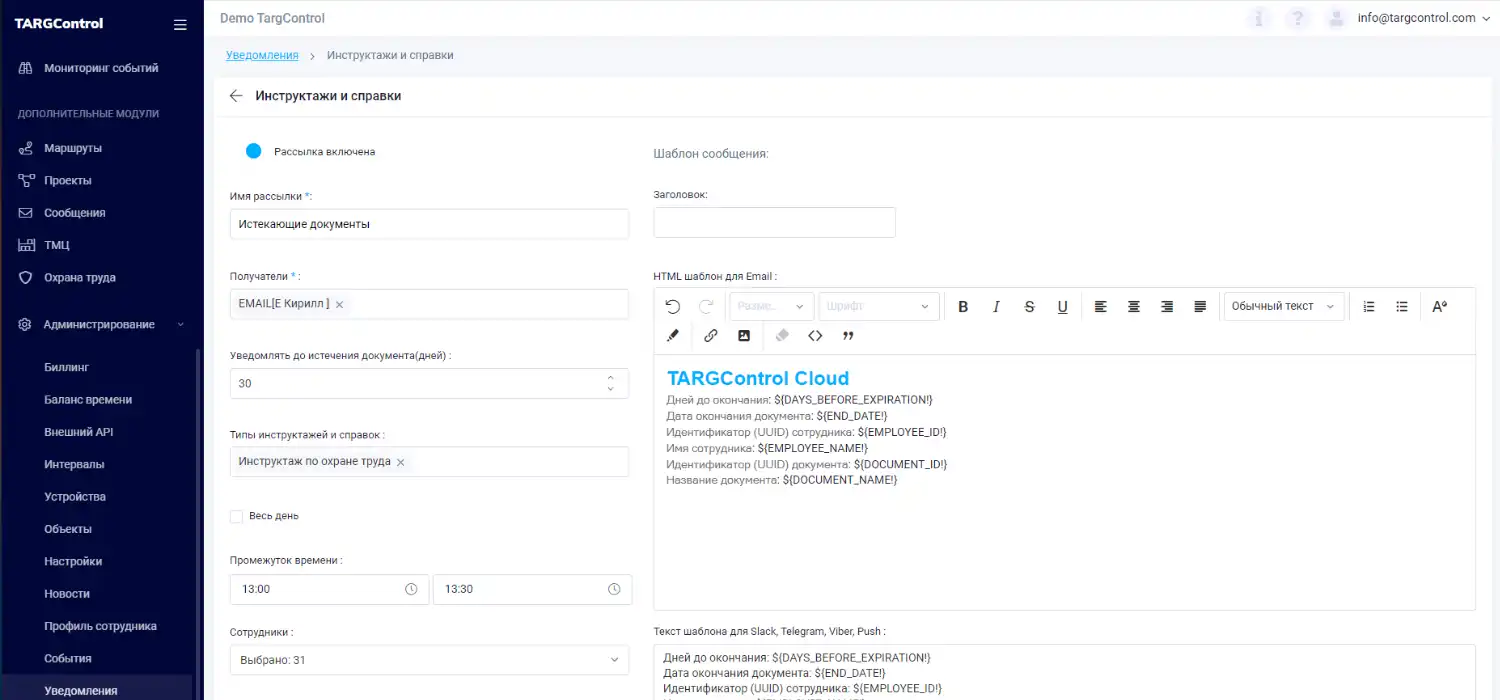Viewport: 1500px width, 700px height.
Task: Open the Обычный текст style dropdown
Action: [x=1283, y=306]
